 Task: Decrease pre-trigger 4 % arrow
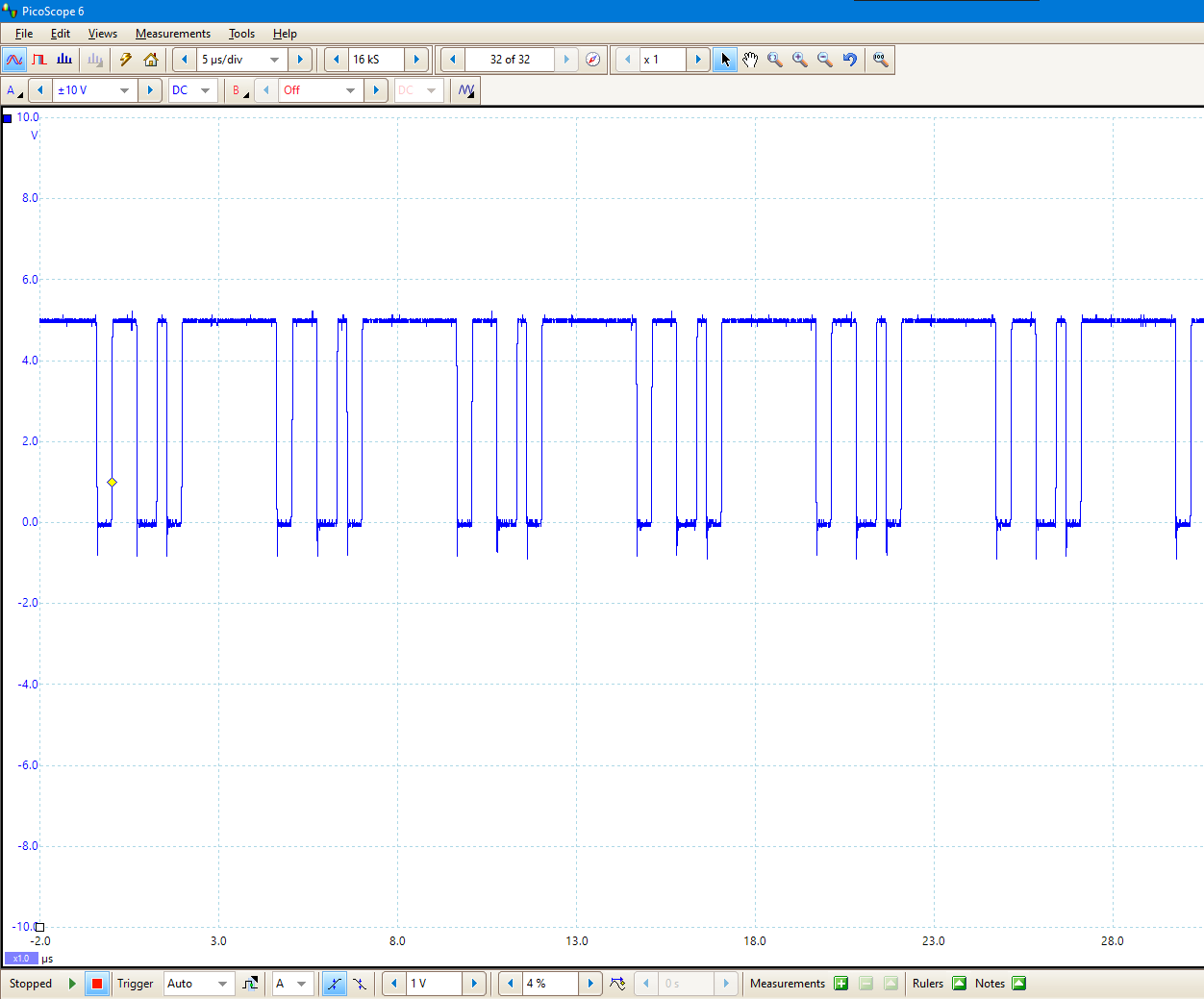[511, 984]
